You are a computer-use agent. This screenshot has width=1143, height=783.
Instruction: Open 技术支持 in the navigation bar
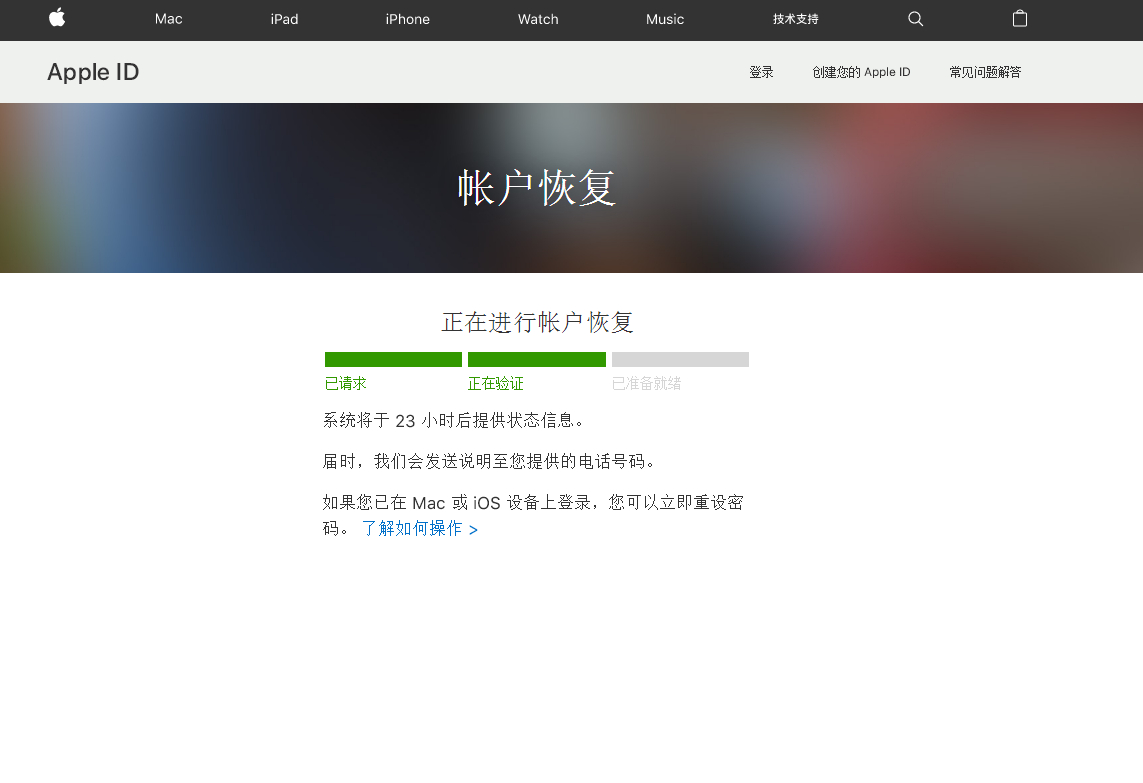(x=795, y=19)
